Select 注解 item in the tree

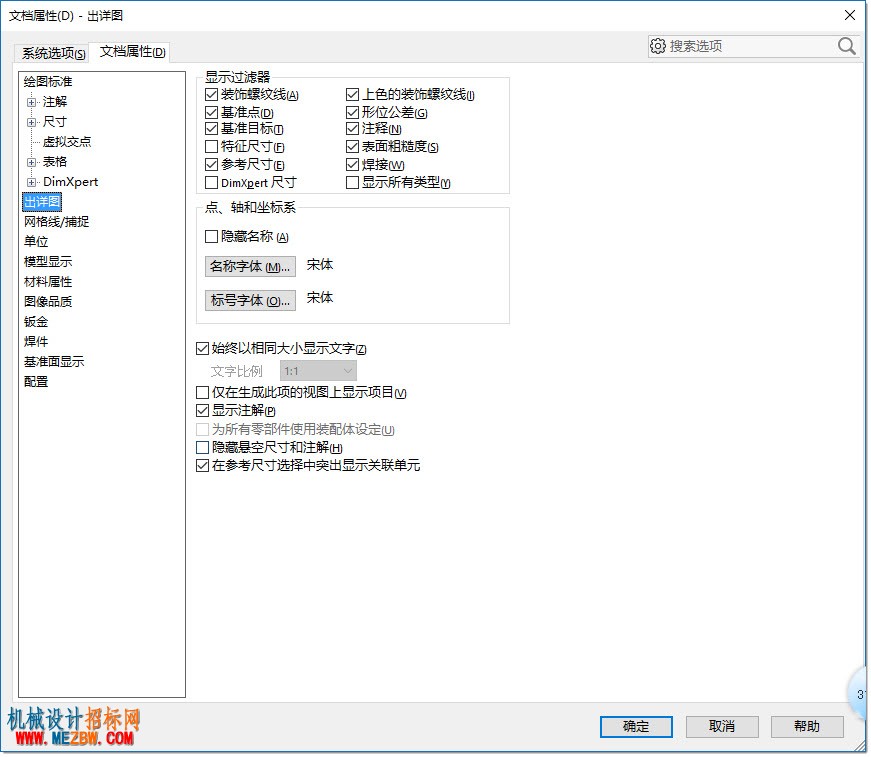click(x=55, y=102)
